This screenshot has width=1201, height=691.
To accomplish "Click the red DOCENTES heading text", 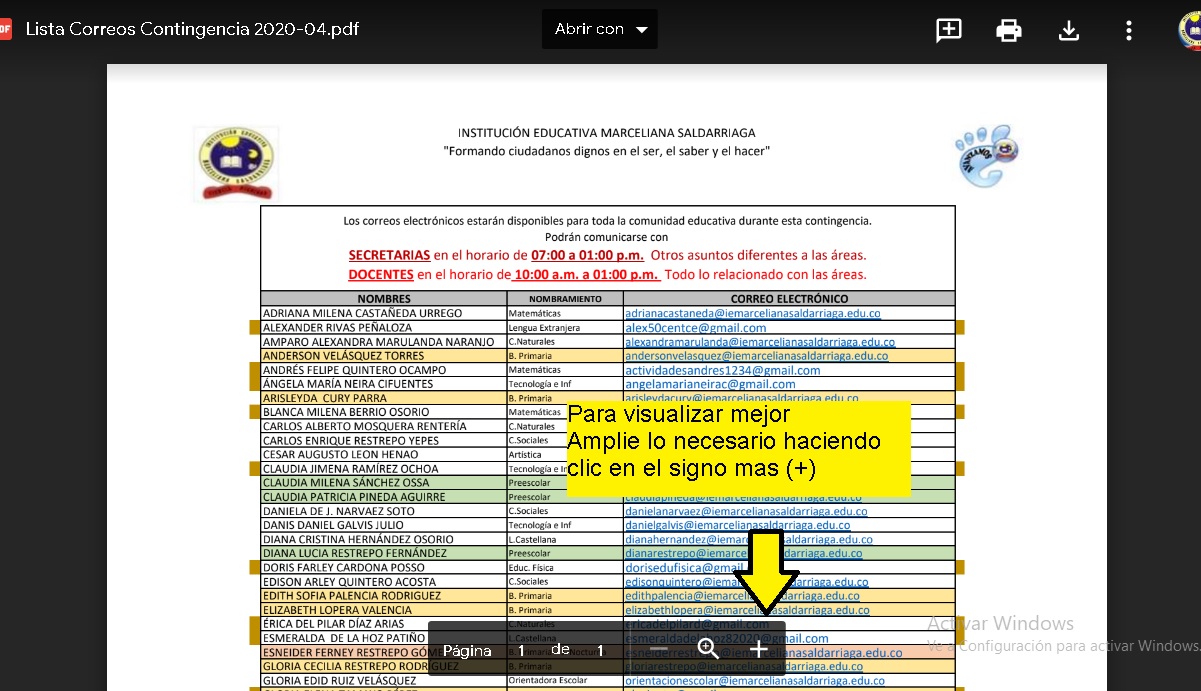I will (381, 275).
